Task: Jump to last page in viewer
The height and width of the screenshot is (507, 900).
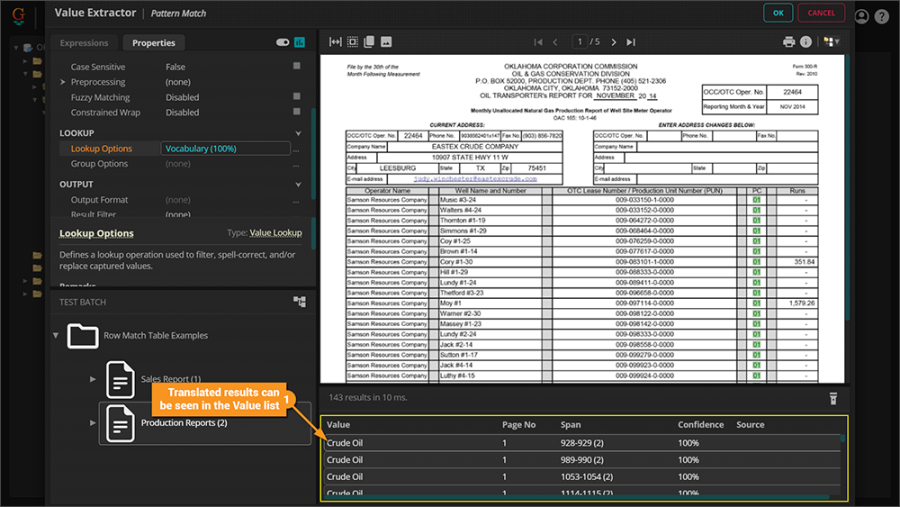Action: [630, 42]
